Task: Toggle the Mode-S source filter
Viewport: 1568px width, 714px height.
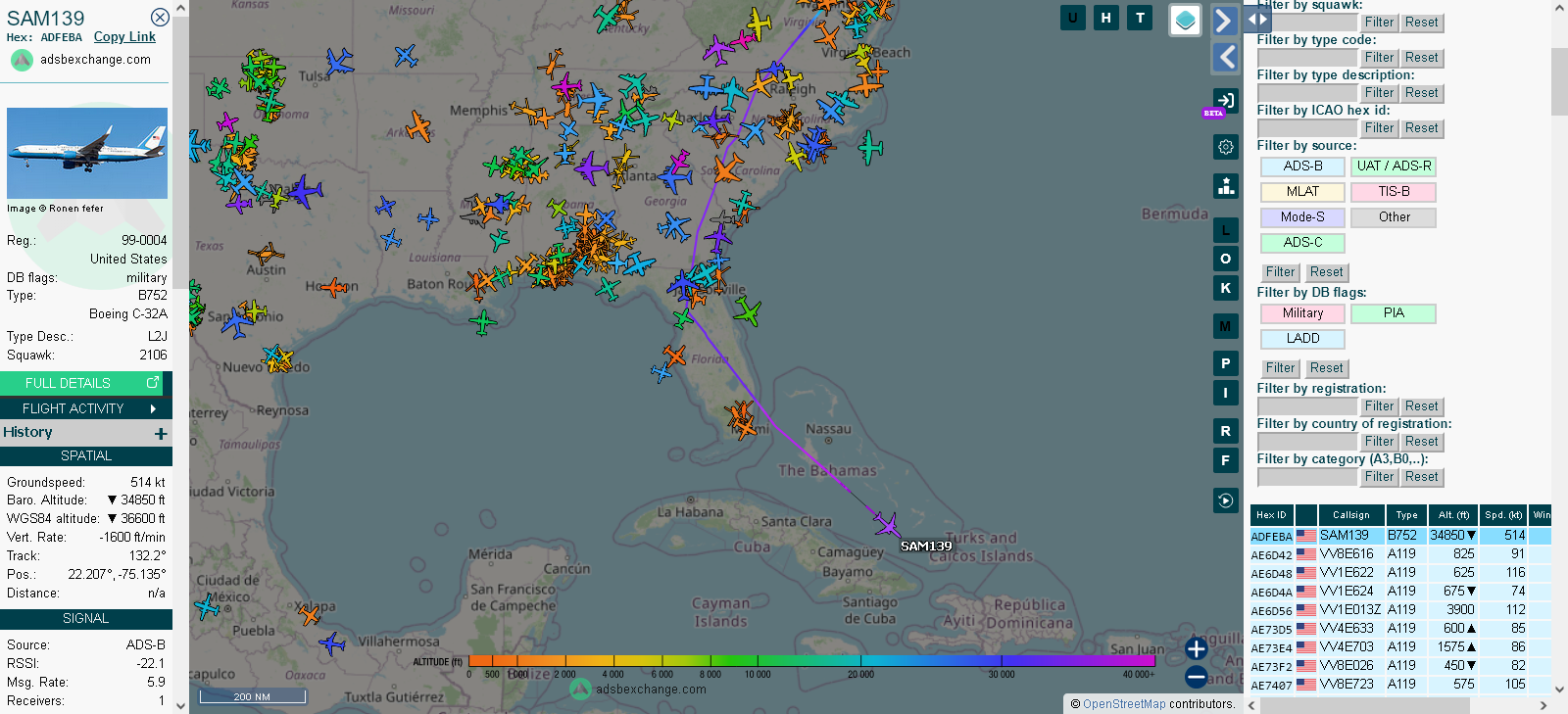Action: click(x=1302, y=217)
